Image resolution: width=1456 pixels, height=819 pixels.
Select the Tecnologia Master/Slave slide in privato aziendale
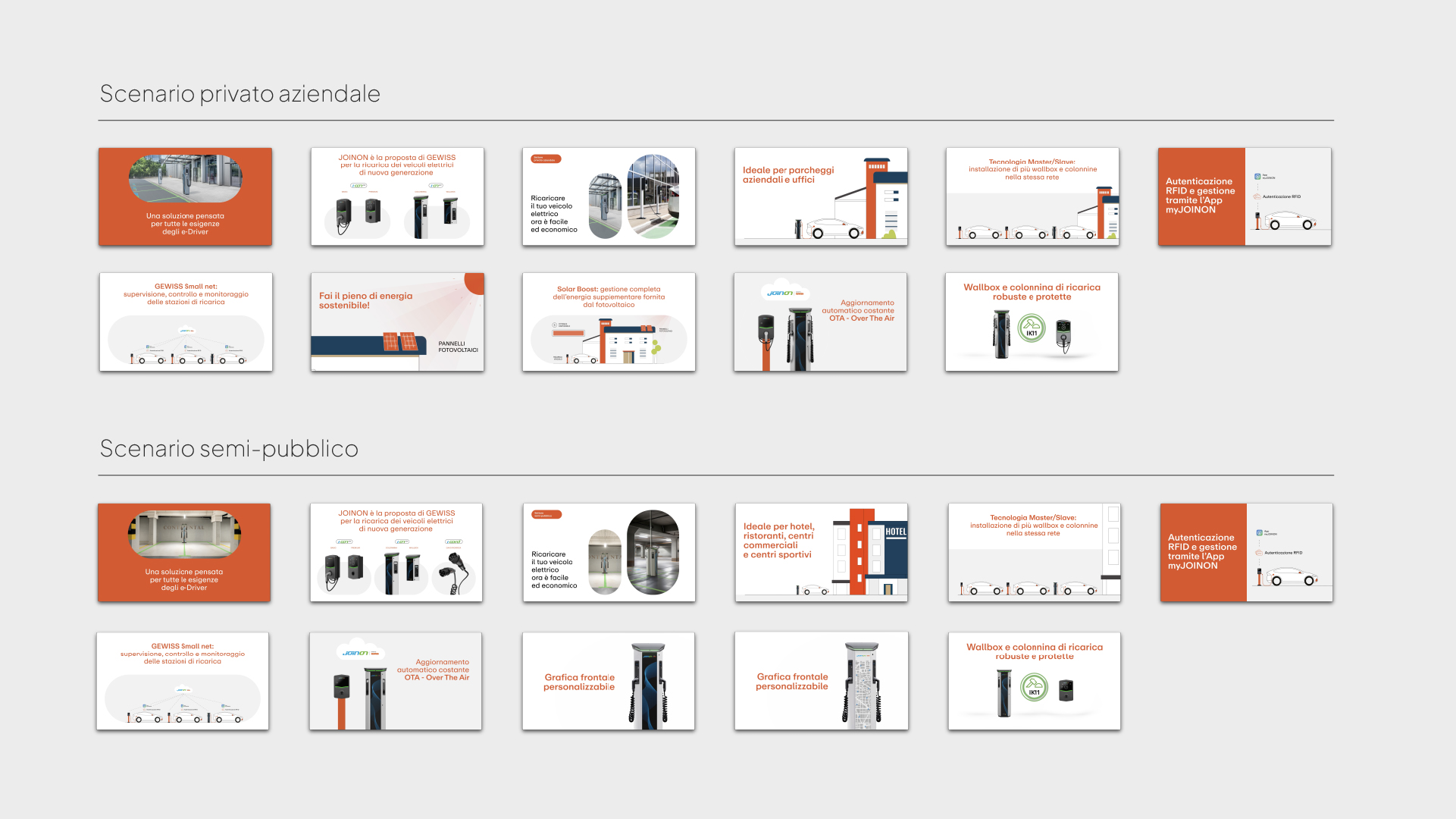1032,196
